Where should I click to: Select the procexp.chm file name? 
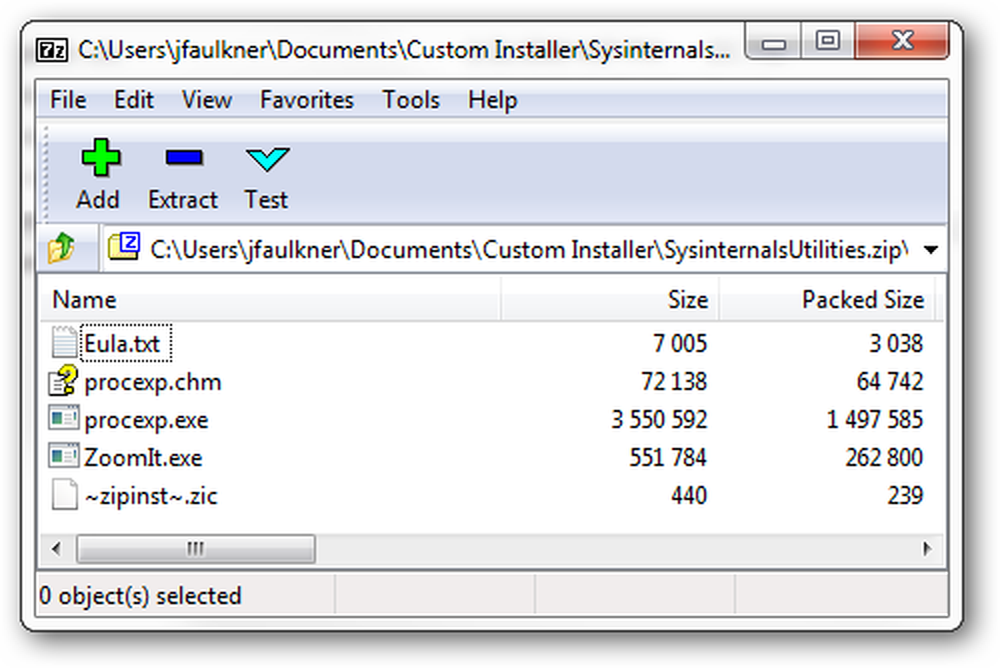pyautogui.click(x=152, y=382)
